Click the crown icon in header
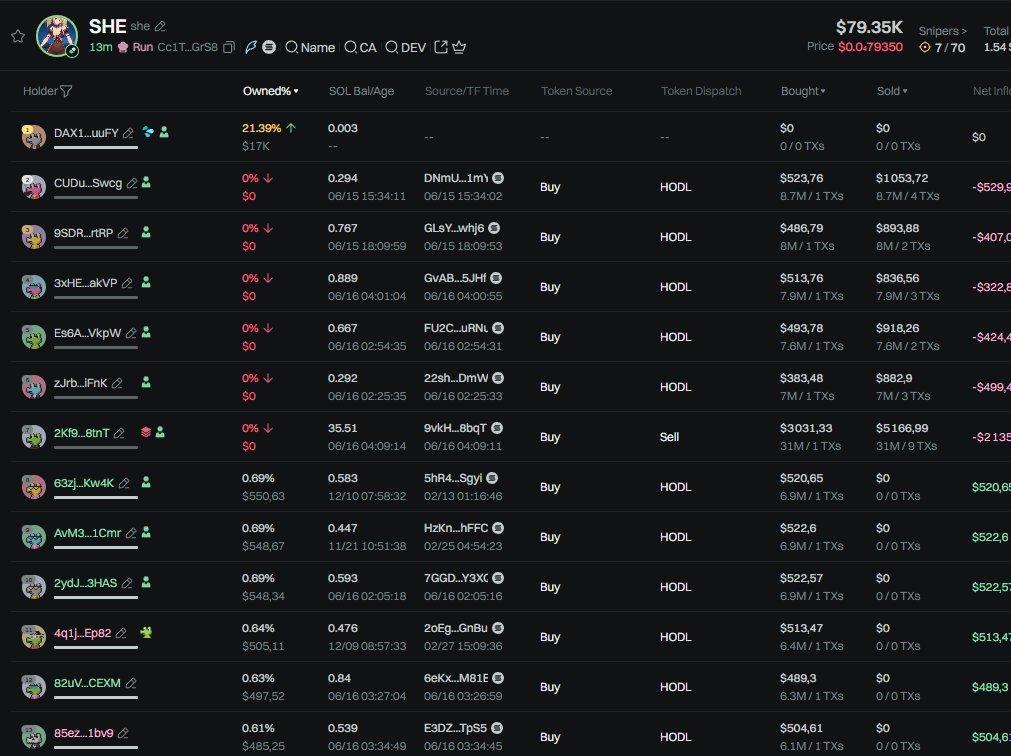The width and height of the screenshot is (1011, 756). [x=460, y=47]
